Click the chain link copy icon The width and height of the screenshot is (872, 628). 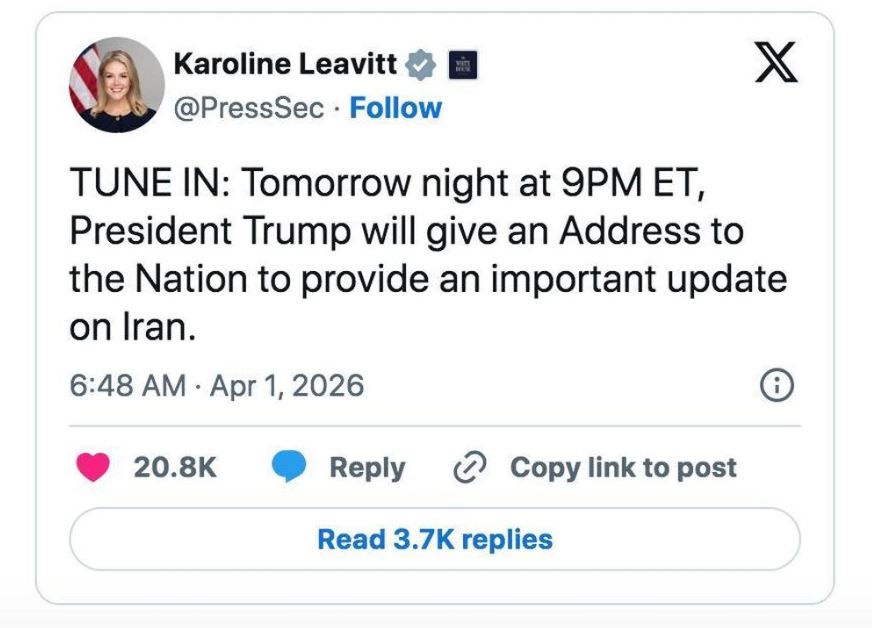pyautogui.click(x=468, y=467)
